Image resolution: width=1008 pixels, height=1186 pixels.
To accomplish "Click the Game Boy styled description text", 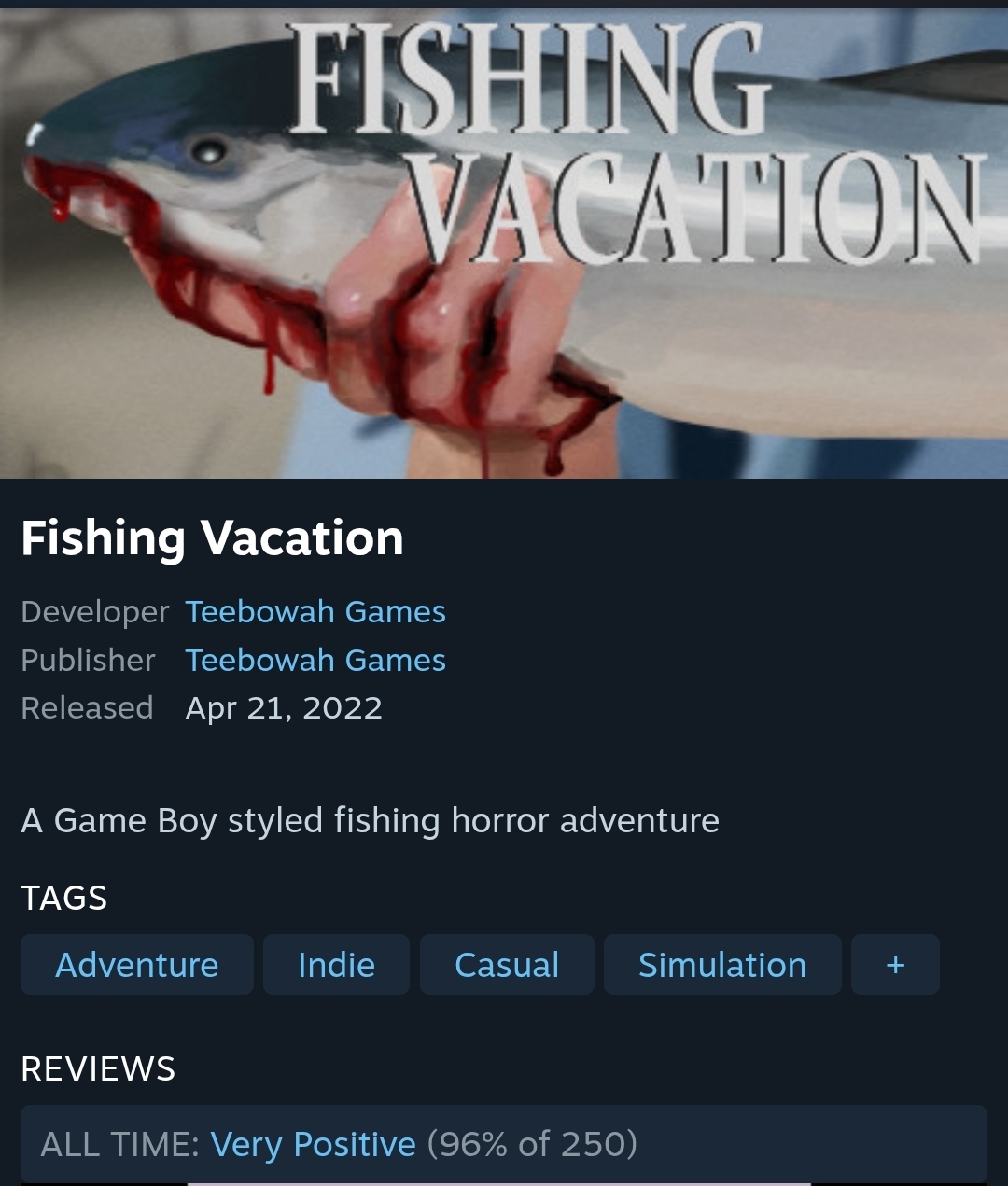I will pos(370,821).
